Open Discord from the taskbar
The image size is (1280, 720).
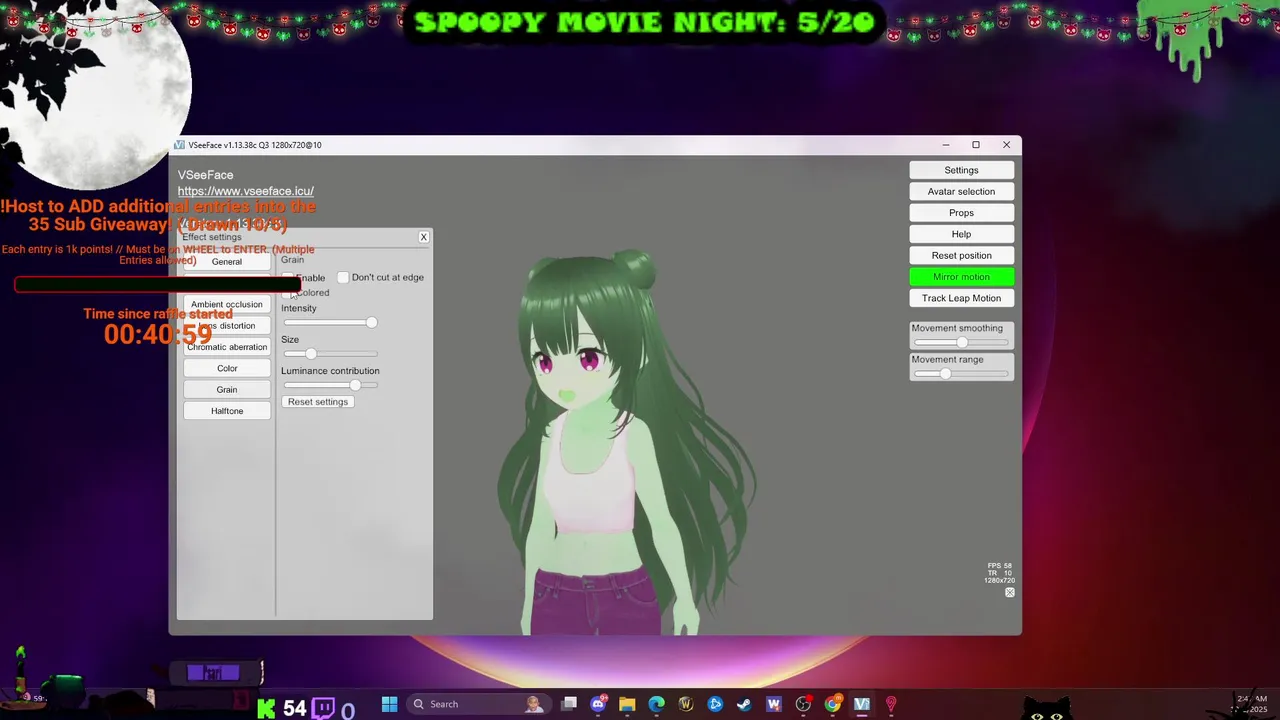(598, 704)
